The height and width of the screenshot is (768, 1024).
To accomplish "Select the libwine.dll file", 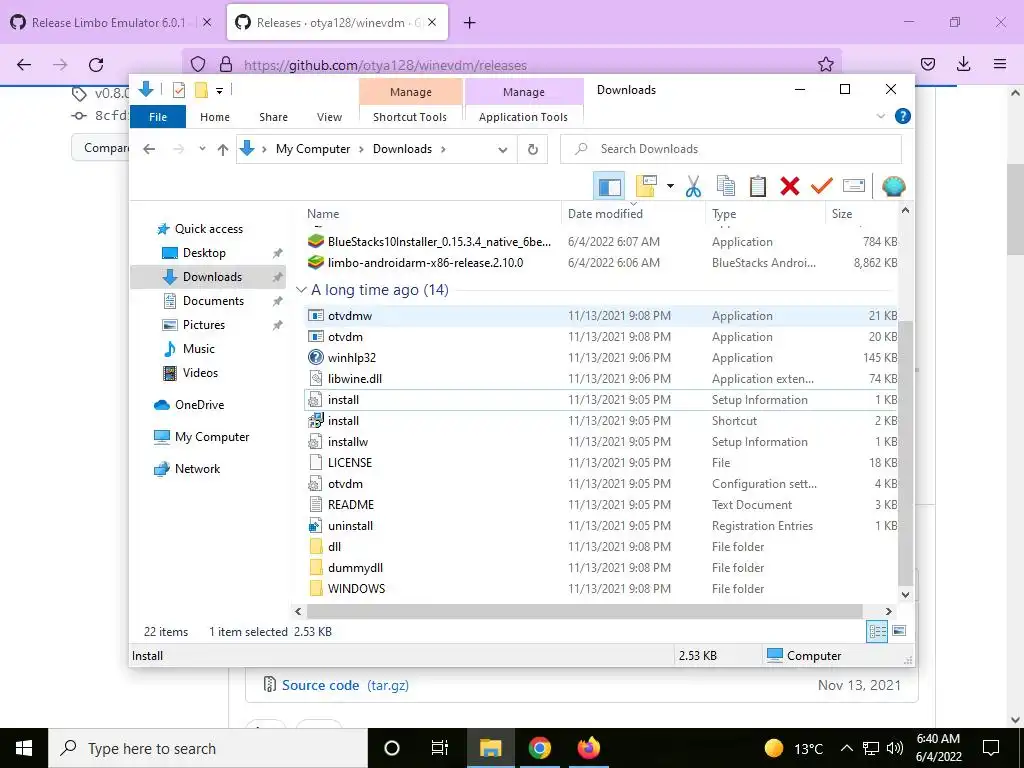I will pyautogui.click(x=601, y=379).
